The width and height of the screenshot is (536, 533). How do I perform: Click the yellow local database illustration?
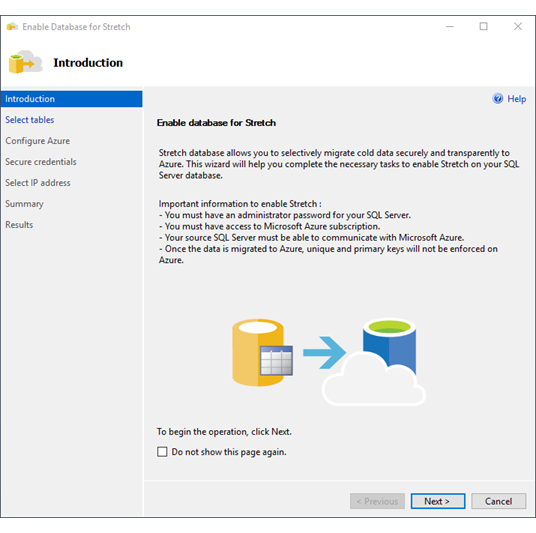point(258,352)
